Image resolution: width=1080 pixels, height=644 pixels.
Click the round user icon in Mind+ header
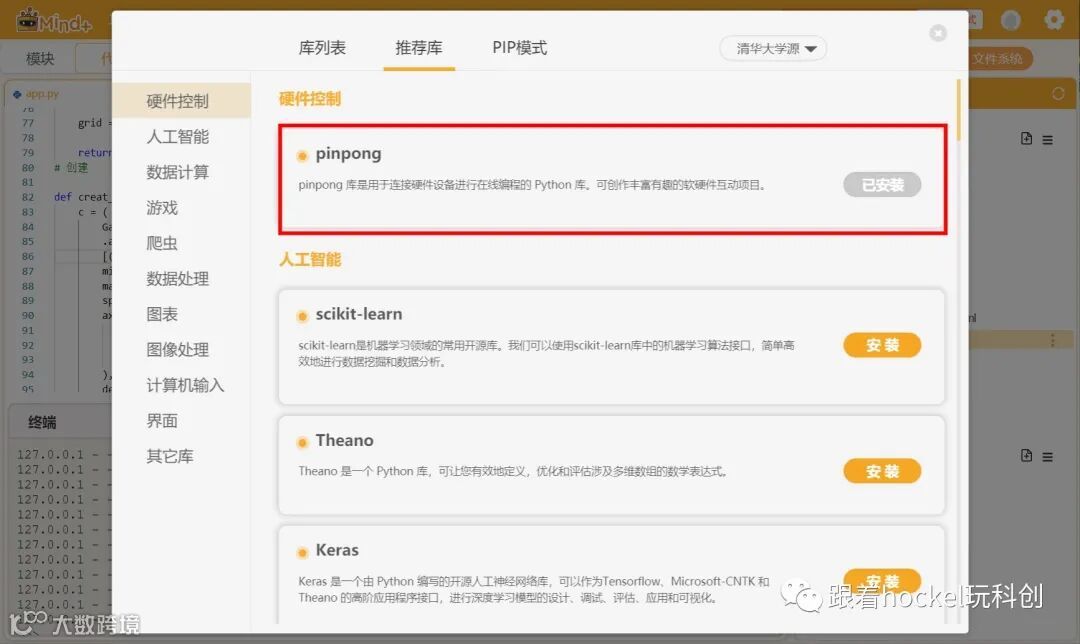pyautogui.click(x=1010, y=20)
